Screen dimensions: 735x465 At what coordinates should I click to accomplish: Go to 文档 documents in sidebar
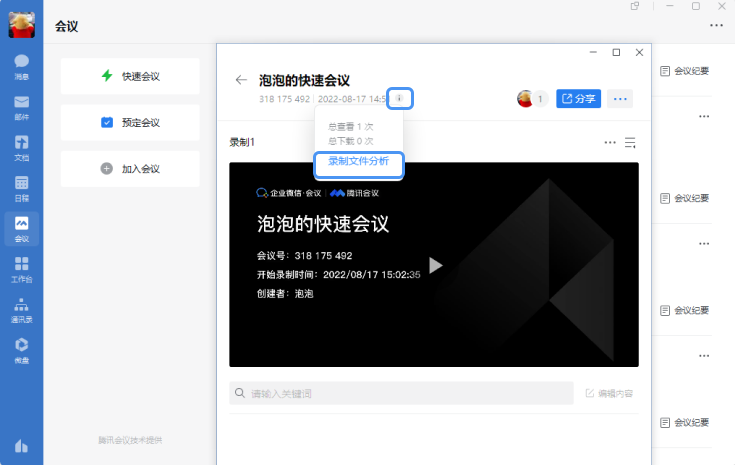click(x=21, y=148)
